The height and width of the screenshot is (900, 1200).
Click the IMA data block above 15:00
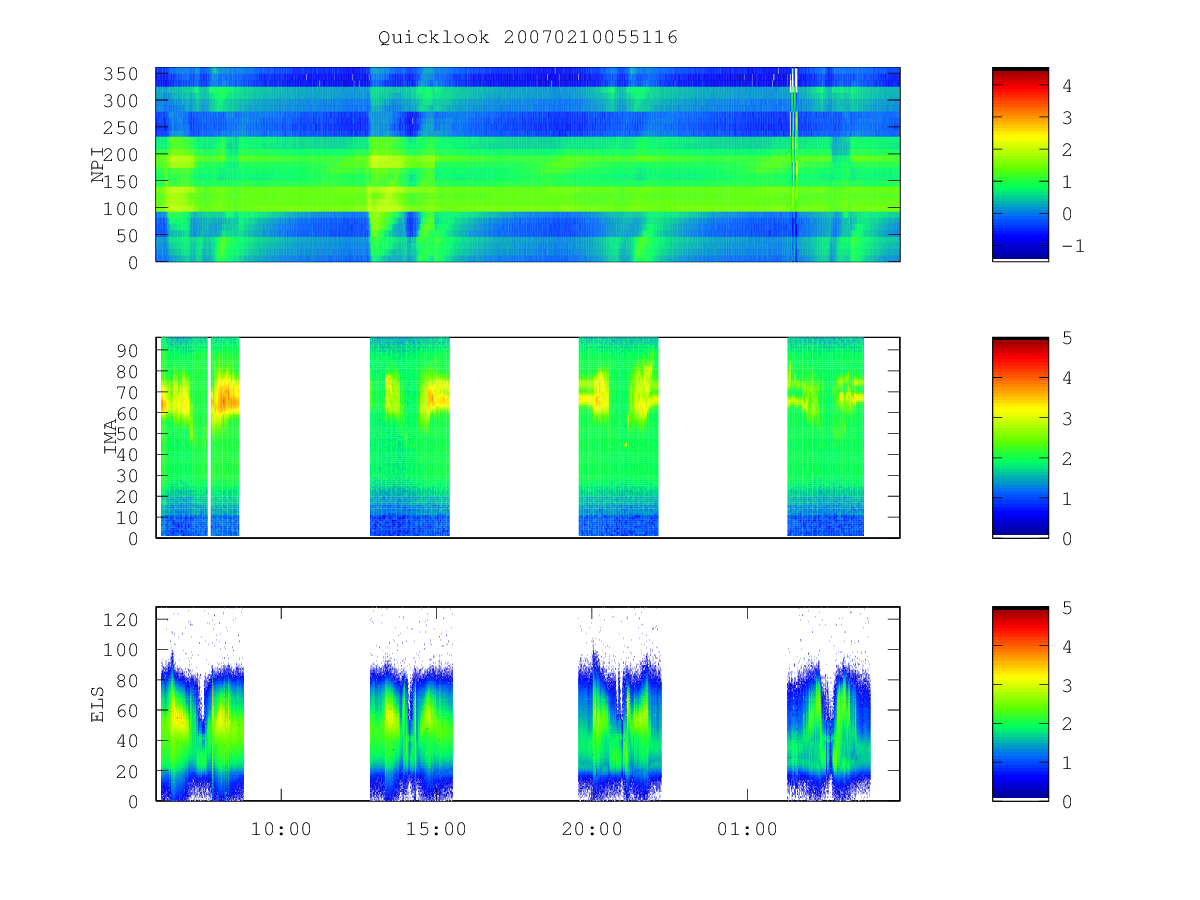pos(410,437)
